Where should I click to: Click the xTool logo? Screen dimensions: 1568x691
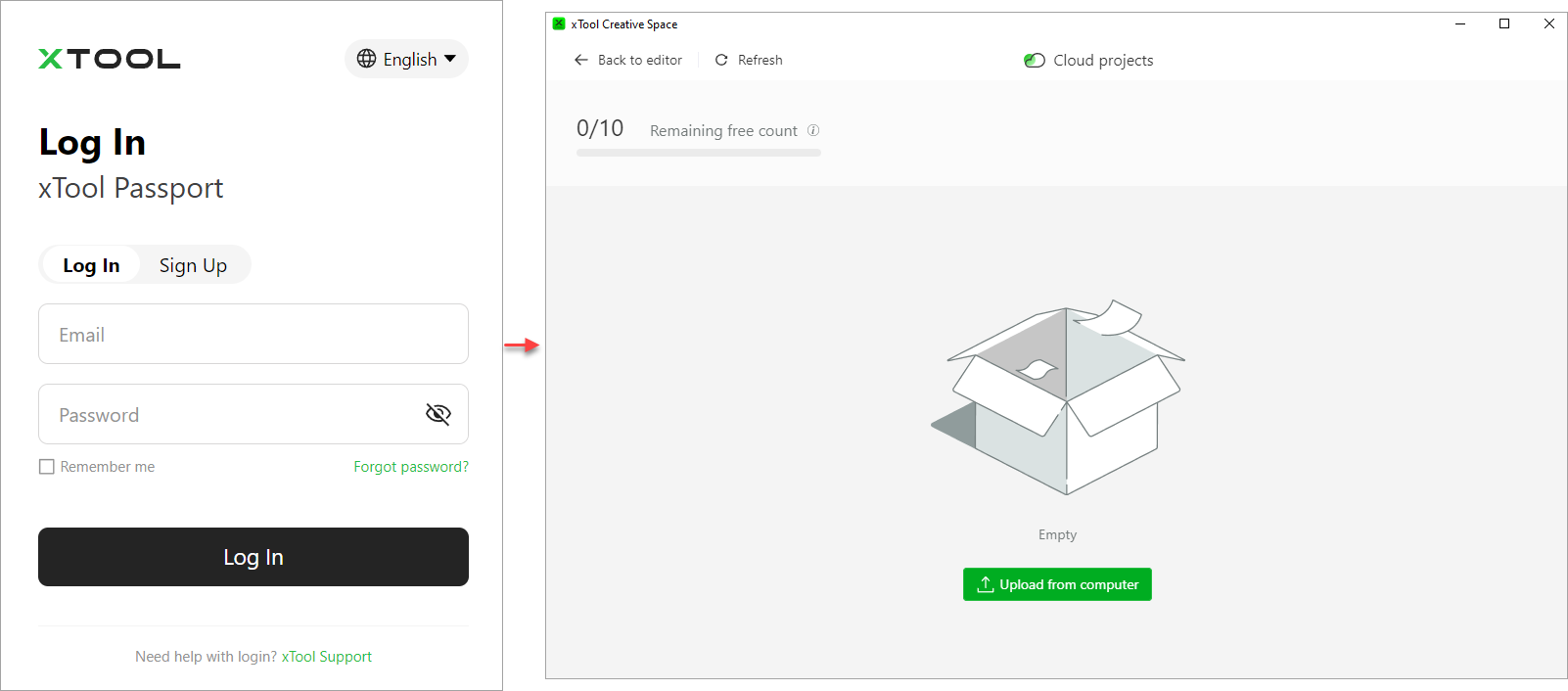click(110, 60)
